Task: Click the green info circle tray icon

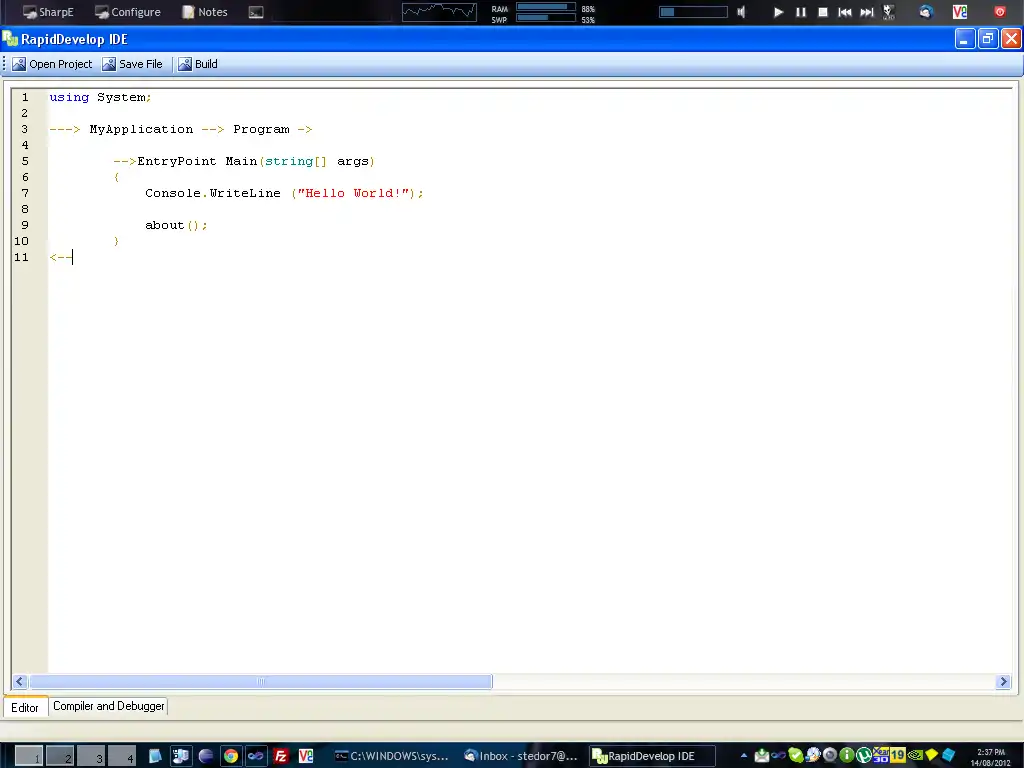Action: click(846, 756)
